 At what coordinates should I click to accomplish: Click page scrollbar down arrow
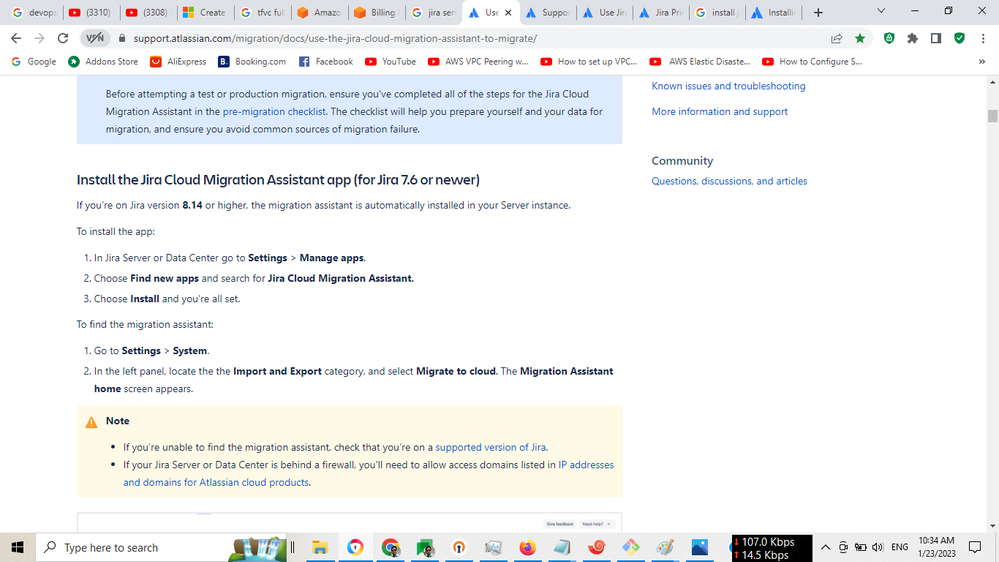993,526
